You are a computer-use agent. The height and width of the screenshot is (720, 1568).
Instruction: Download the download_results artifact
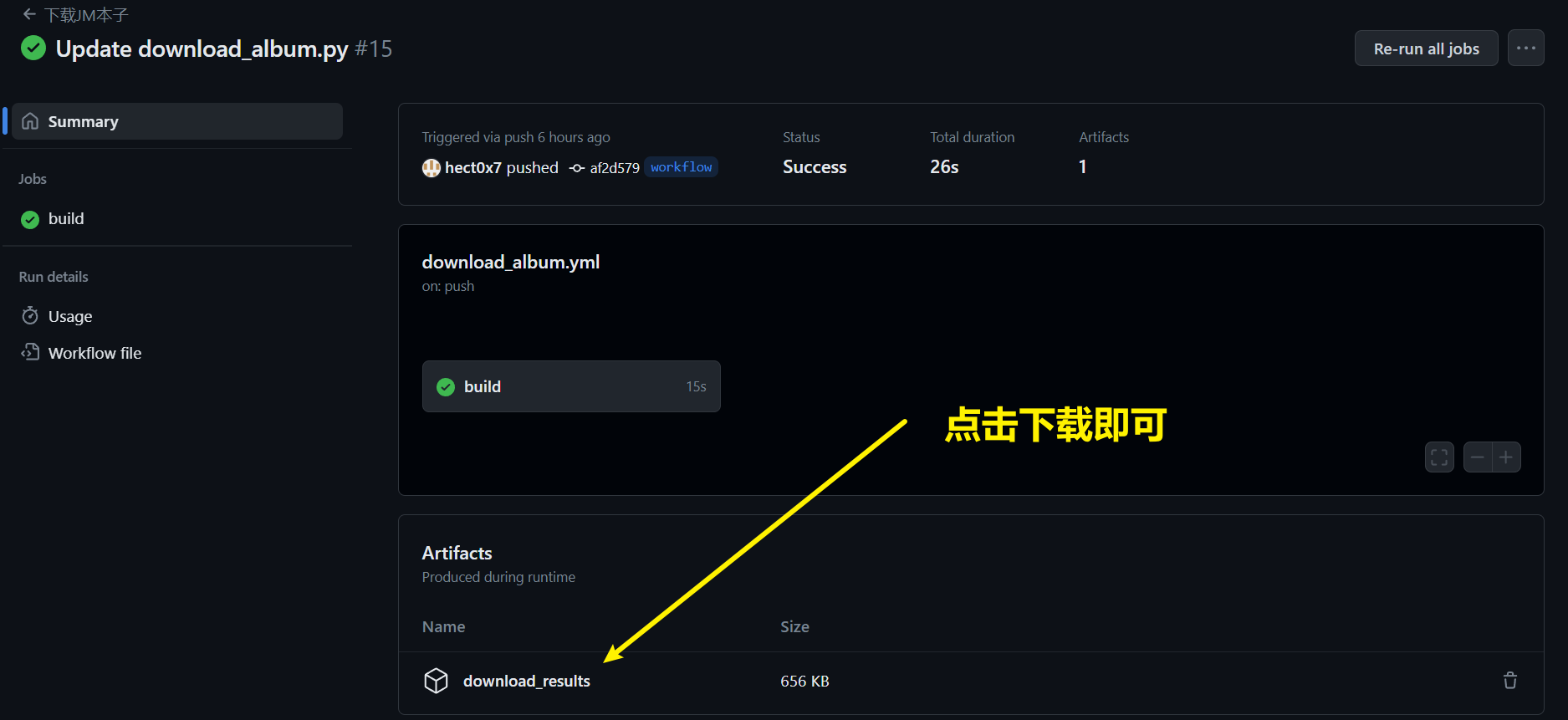tap(526, 682)
